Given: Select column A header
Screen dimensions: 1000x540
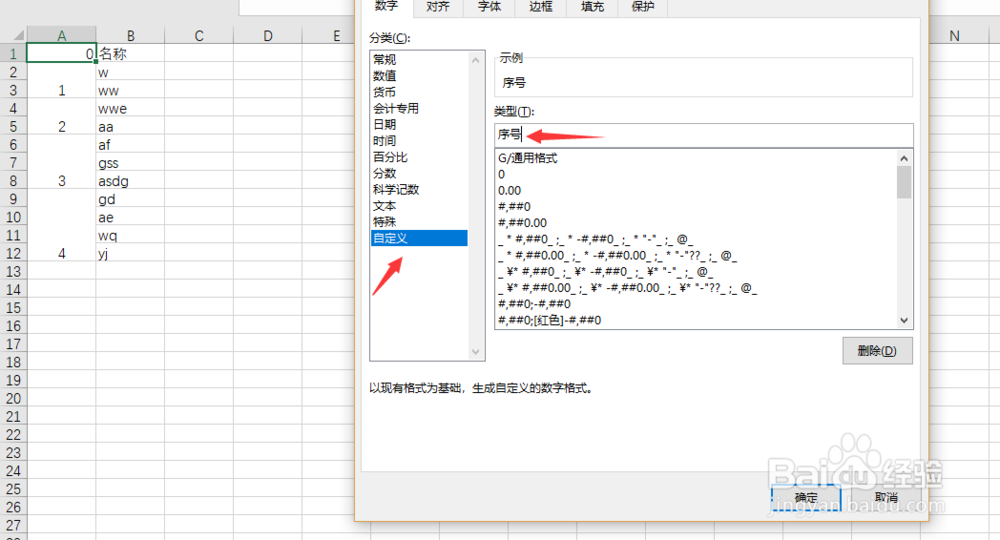Looking at the screenshot, I should point(61,36).
